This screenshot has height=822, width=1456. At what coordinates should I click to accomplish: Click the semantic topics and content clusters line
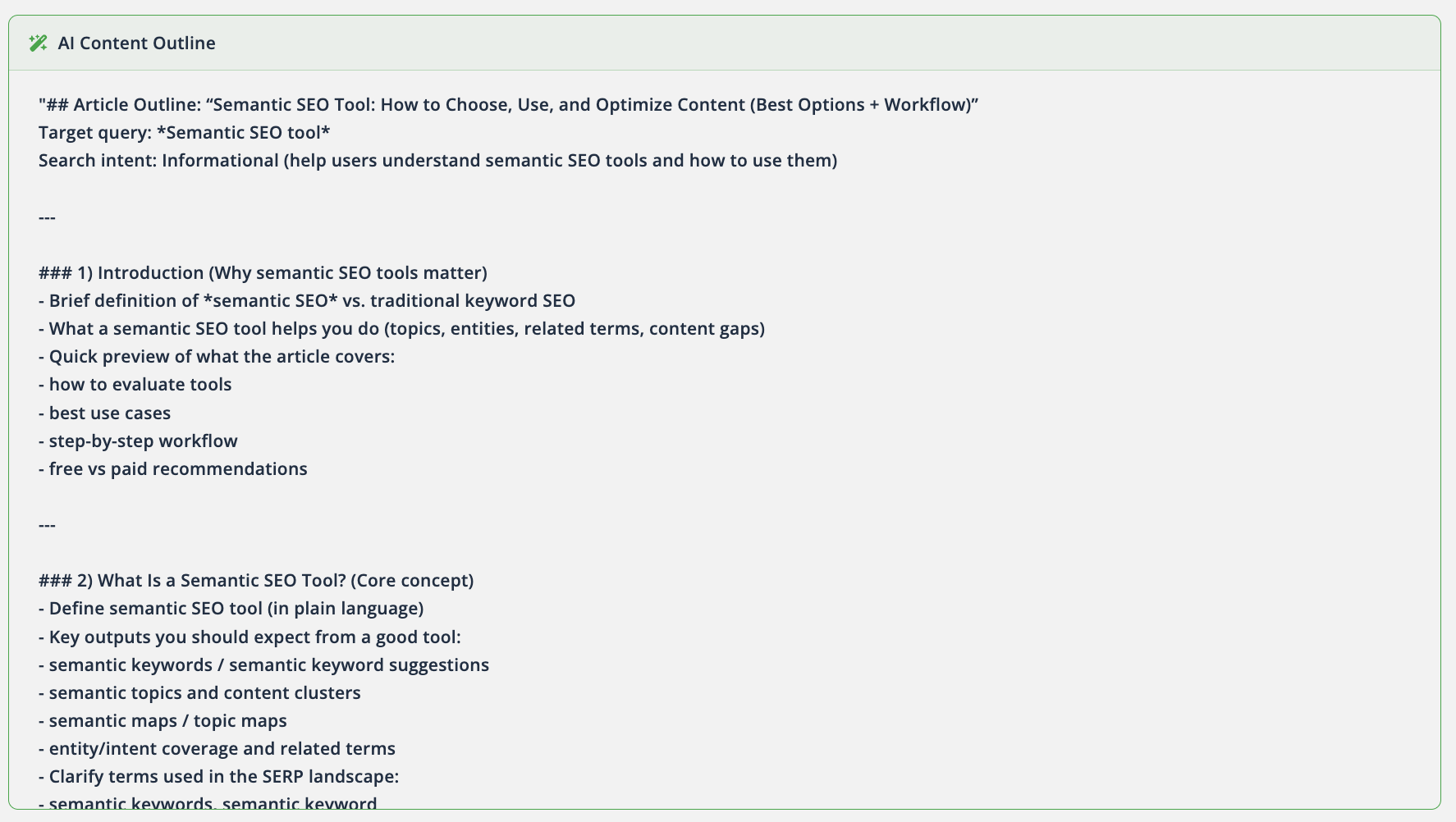(199, 693)
